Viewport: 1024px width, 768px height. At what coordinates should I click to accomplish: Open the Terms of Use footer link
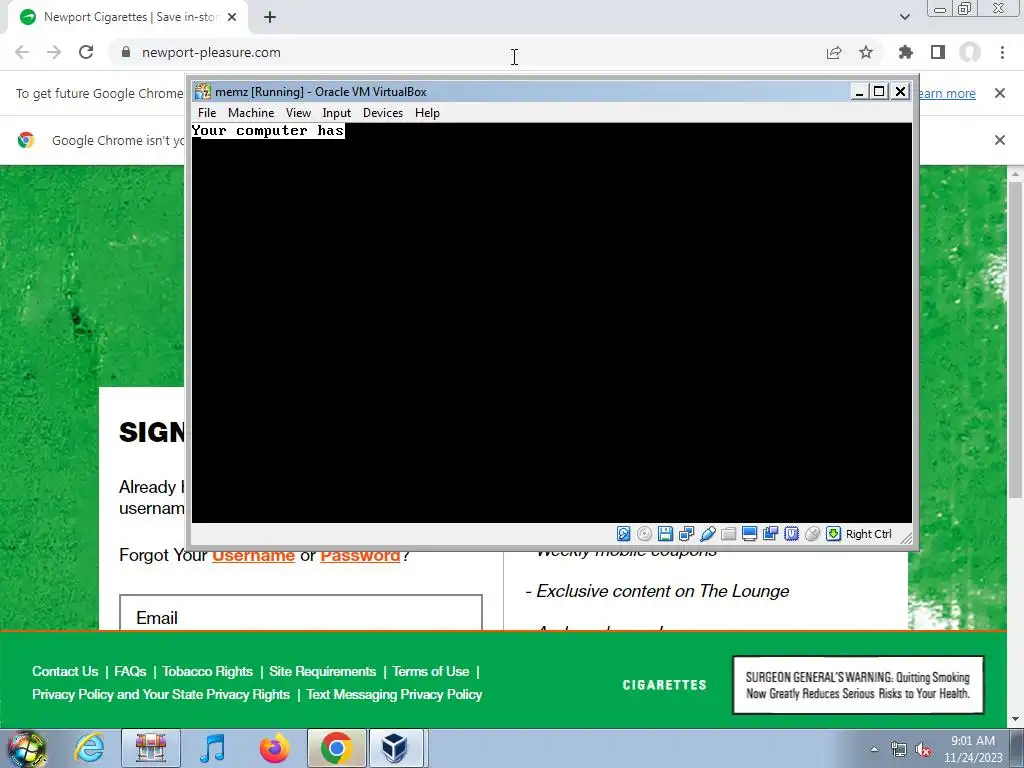click(x=430, y=671)
